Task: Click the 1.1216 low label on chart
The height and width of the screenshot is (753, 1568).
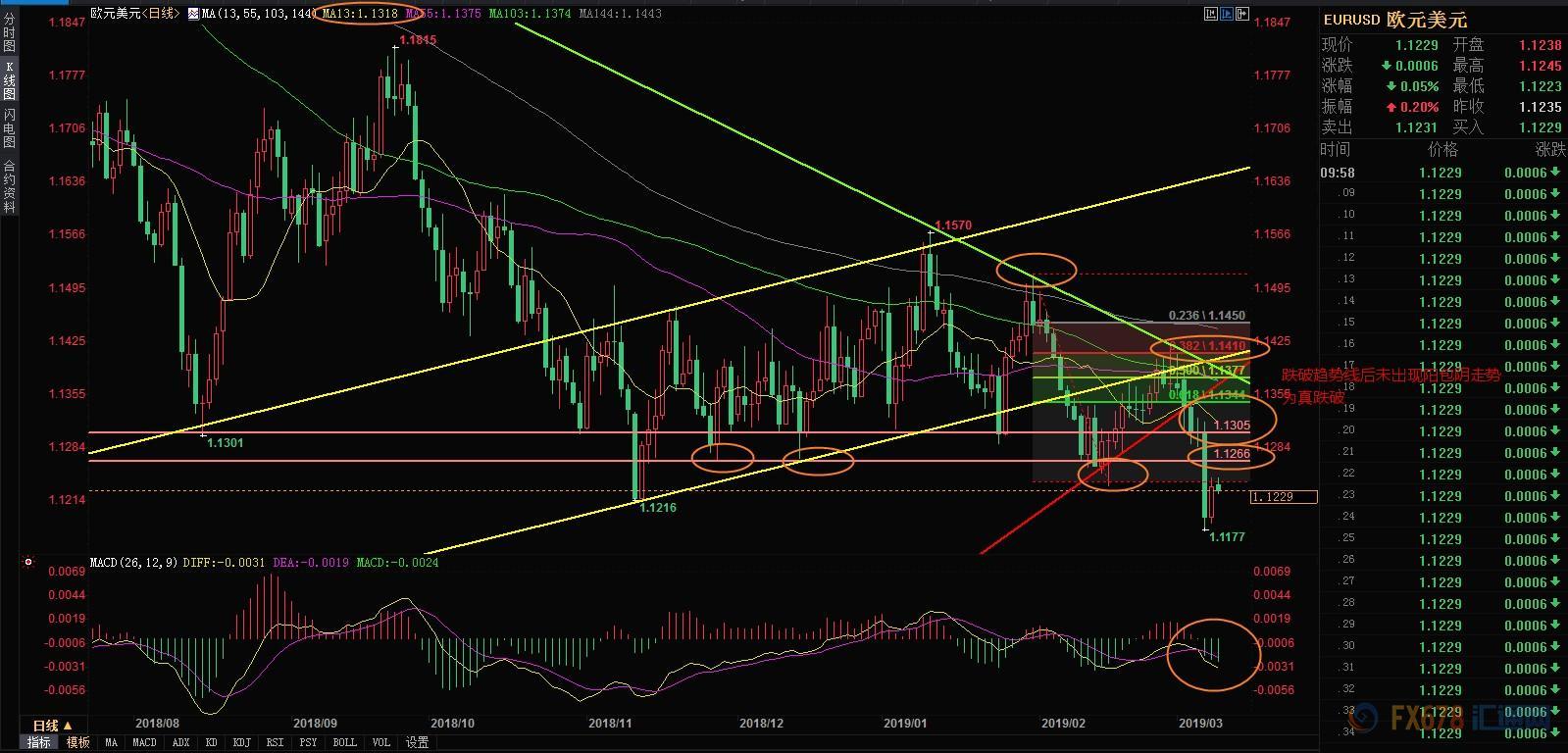Action: click(x=656, y=508)
